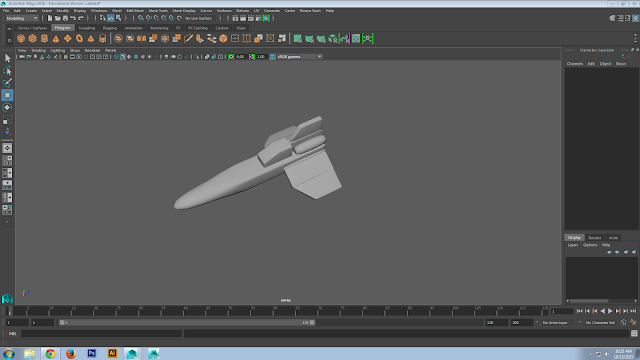Open Google Chrome from the taskbar
The width and height of the screenshot is (640, 360).
(50, 353)
